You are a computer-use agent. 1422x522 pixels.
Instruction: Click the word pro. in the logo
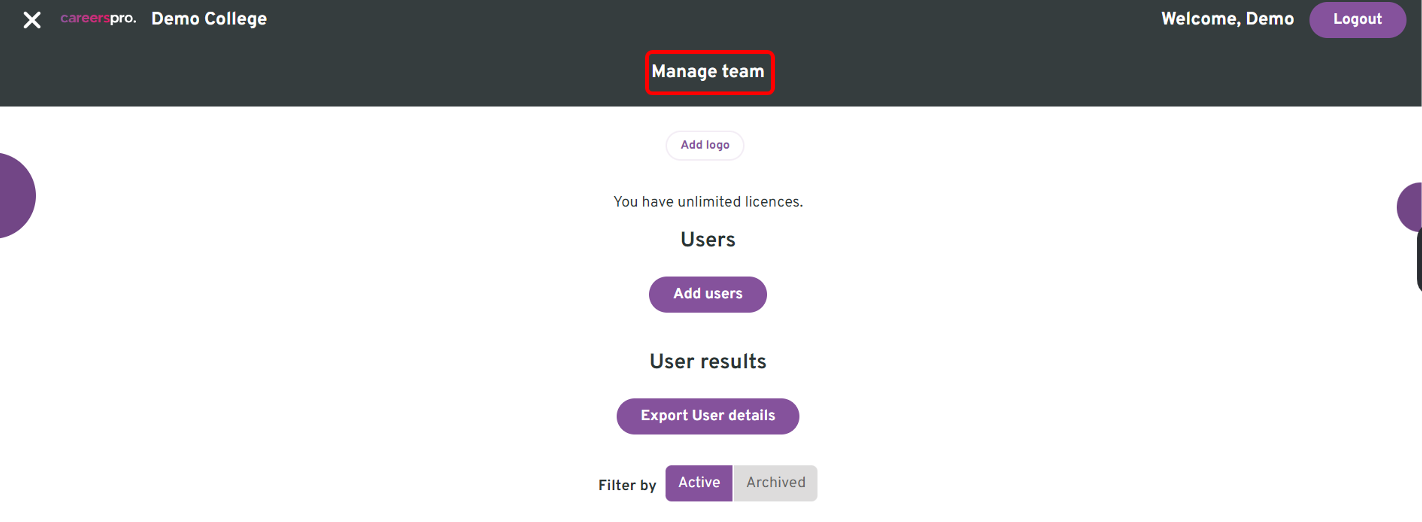pos(123,19)
